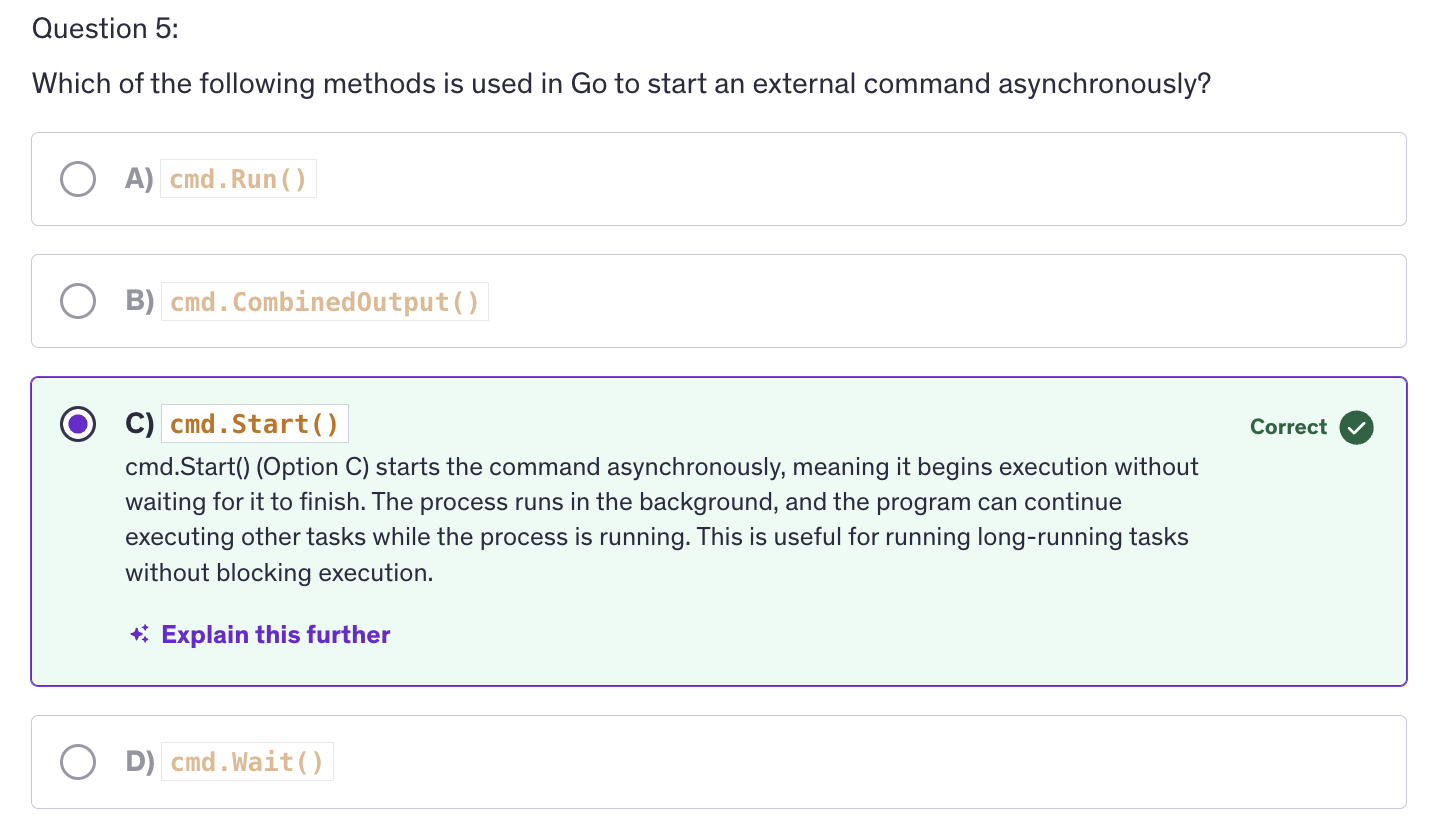Click the green Correct checkmark icon
The width and height of the screenshot is (1436, 834).
(x=1356, y=427)
